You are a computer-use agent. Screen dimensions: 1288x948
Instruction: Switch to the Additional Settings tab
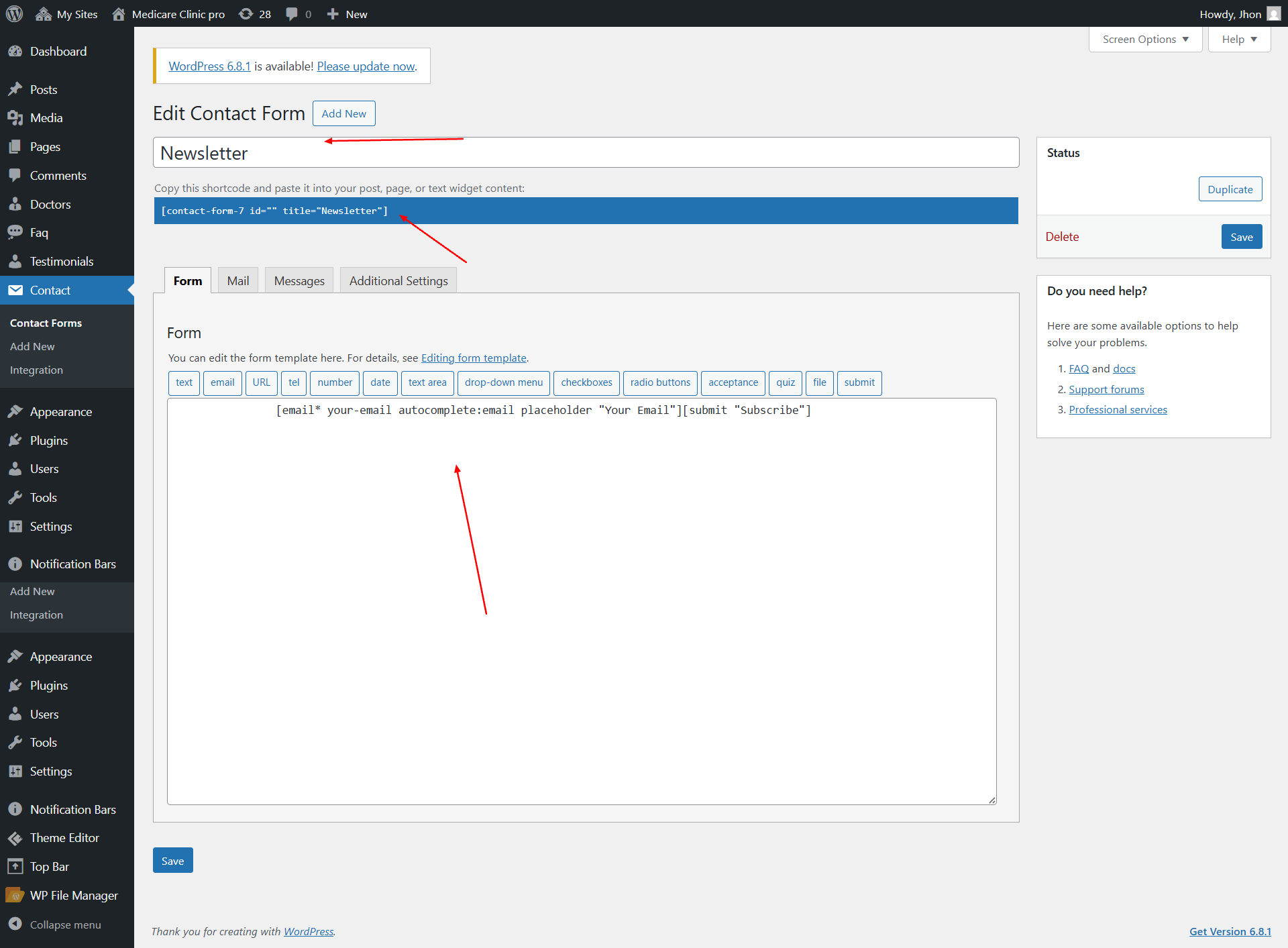398,280
